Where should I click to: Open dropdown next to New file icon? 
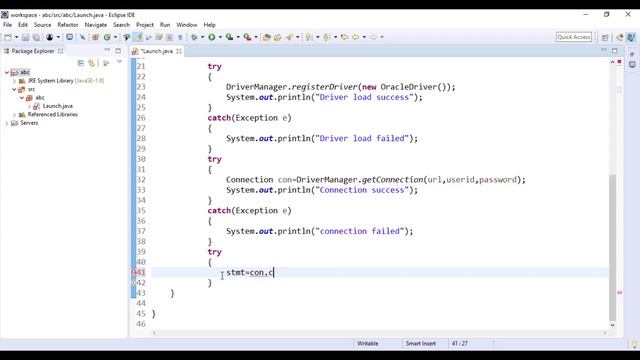16,37
